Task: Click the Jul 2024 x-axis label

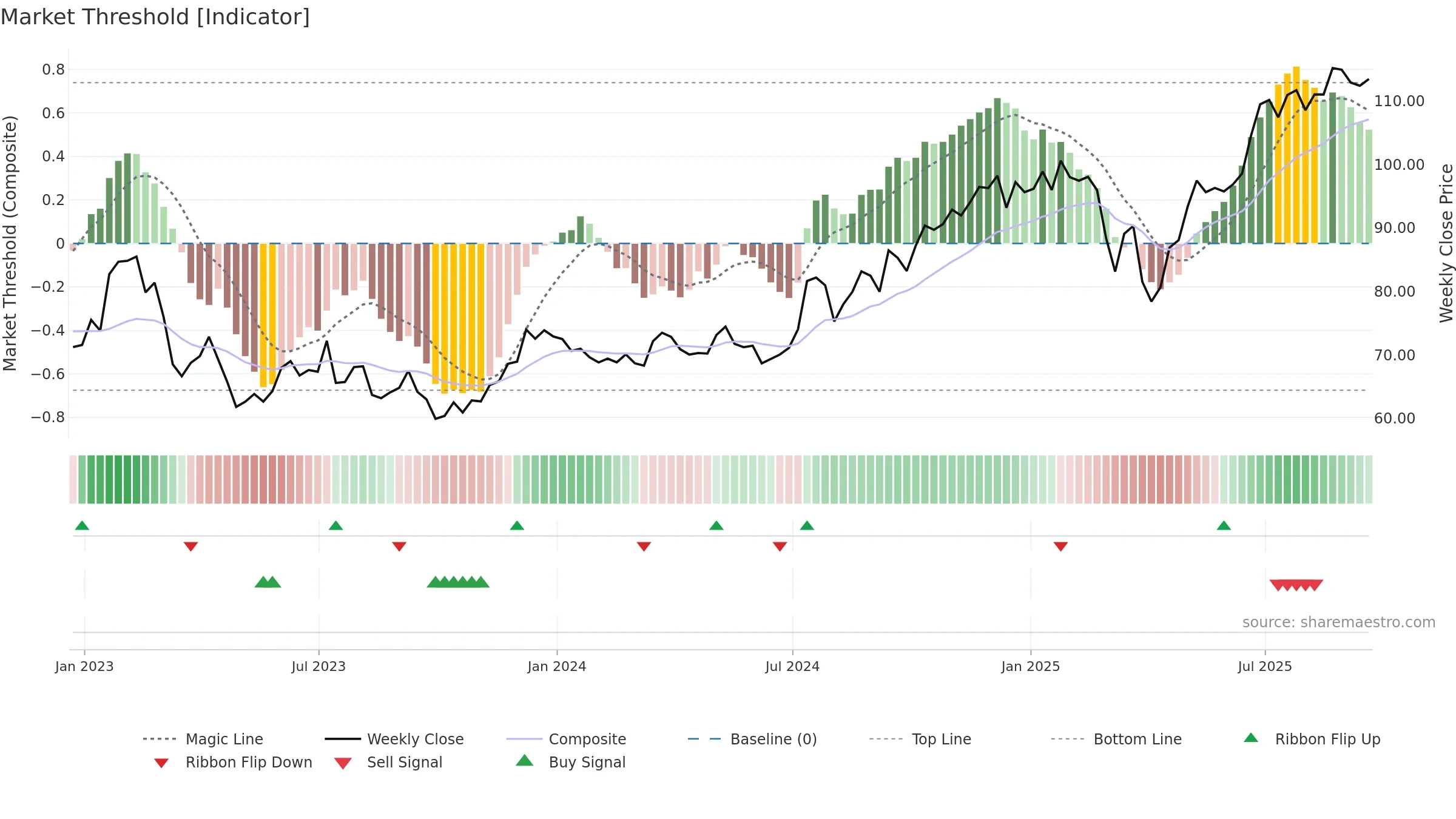Action: tap(792, 667)
